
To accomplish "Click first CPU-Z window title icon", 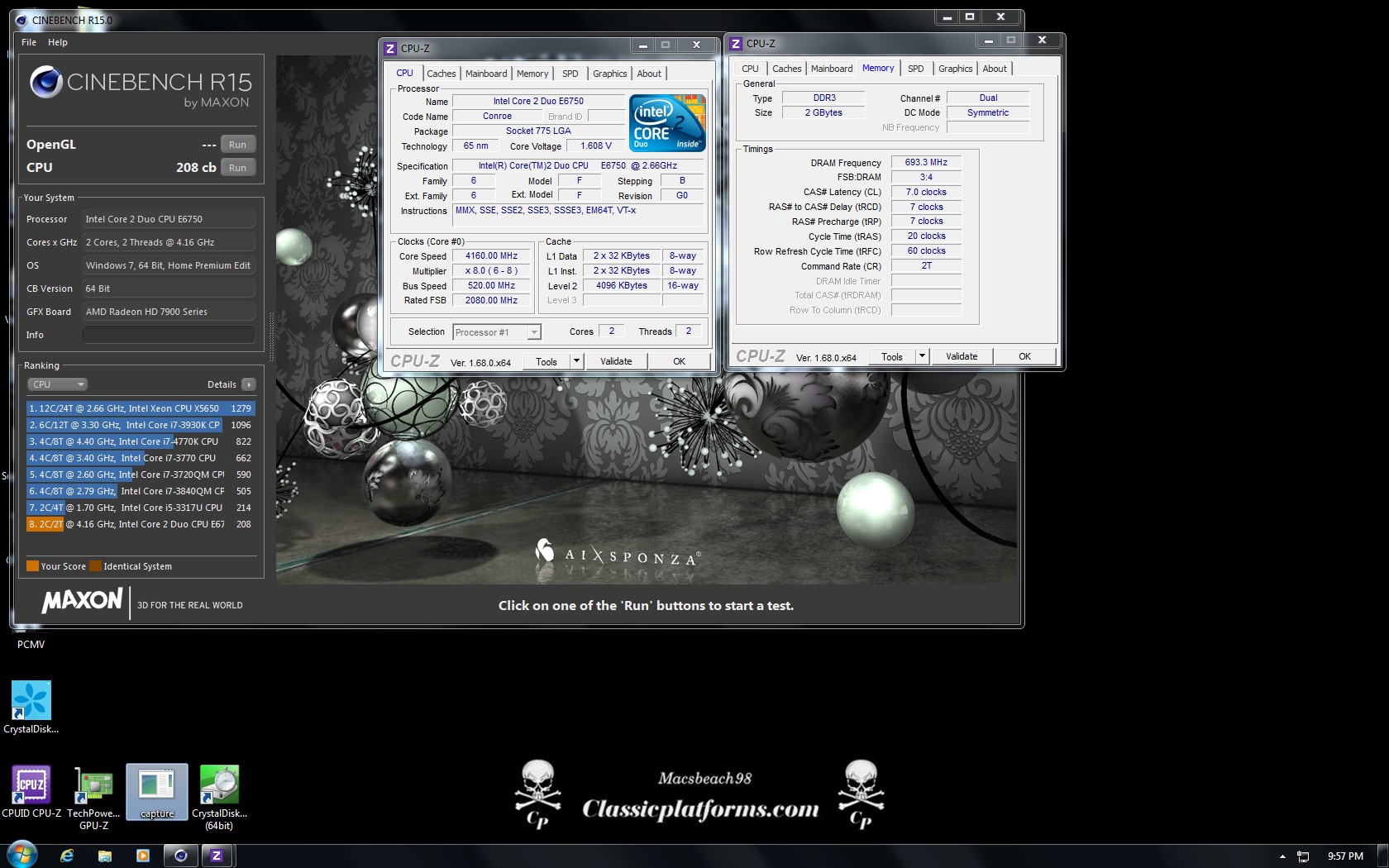I will click(390, 48).
